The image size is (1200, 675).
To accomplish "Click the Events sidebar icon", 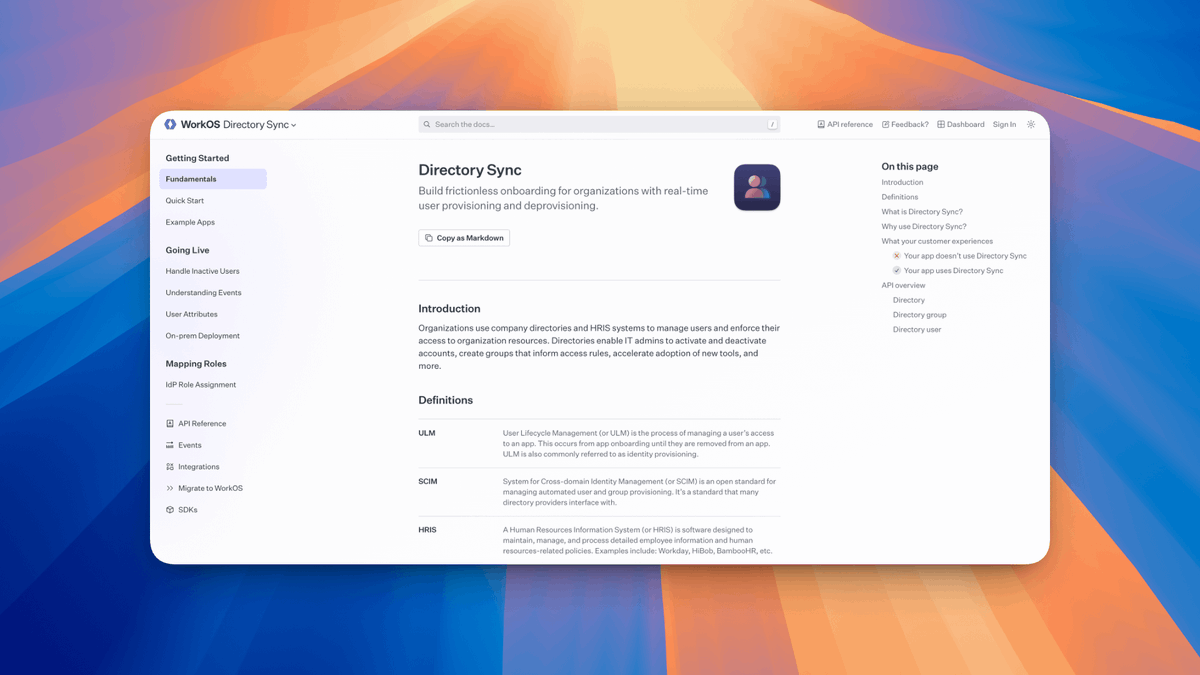I will (170, 445).
